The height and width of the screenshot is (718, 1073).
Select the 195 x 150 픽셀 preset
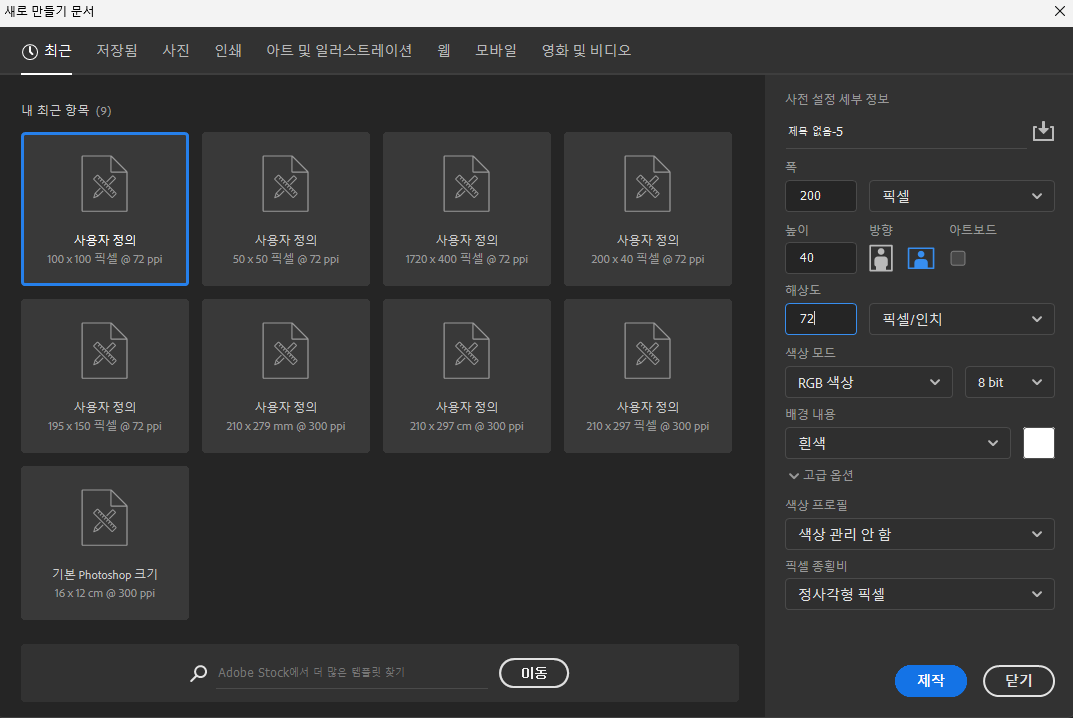104,375
